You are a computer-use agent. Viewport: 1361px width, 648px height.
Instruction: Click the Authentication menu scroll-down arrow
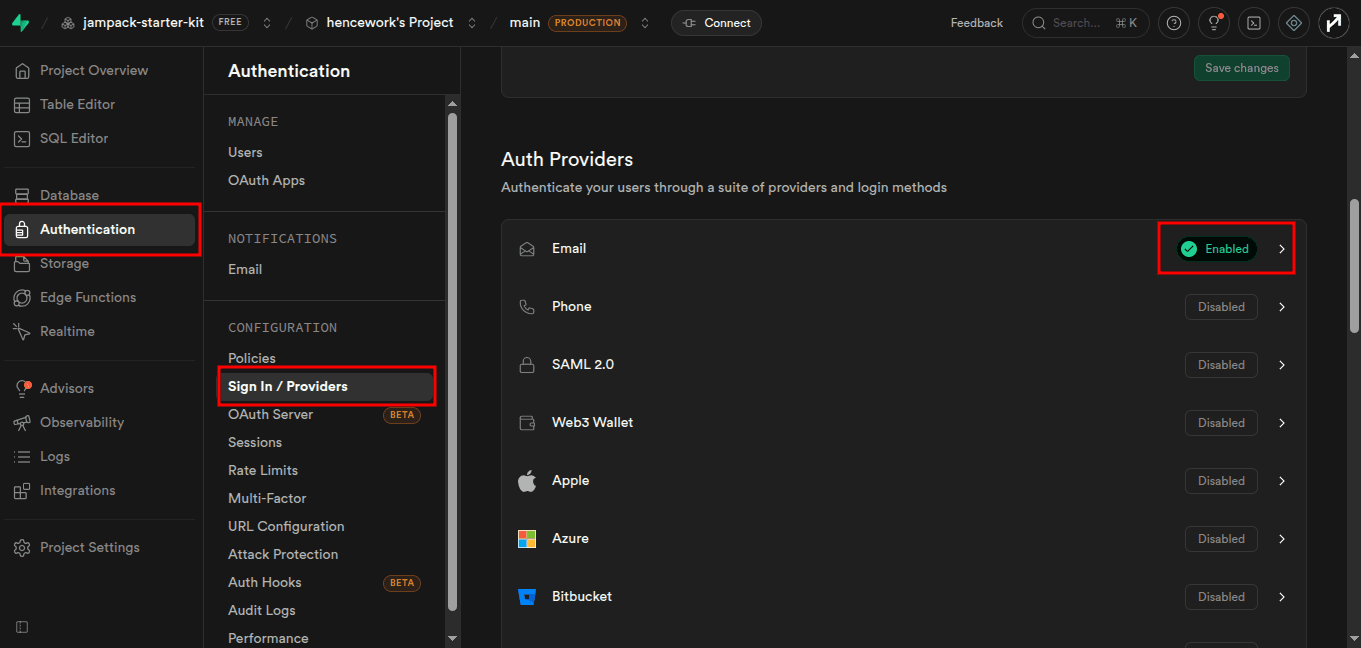pyautogui.click(x=452, y=638)
